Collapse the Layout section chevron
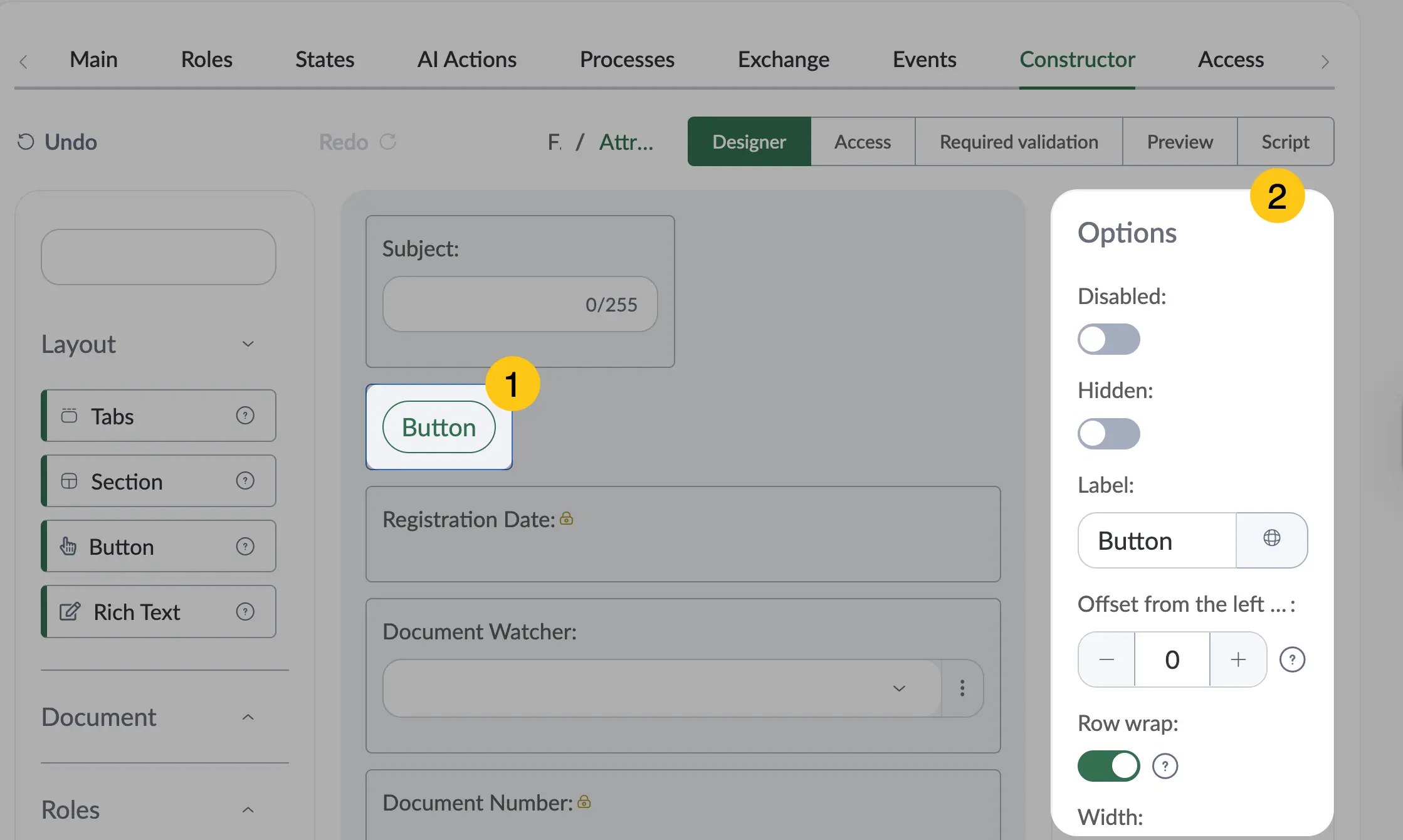This screenshot has height=840, width=1403. (x=248, y=344)
